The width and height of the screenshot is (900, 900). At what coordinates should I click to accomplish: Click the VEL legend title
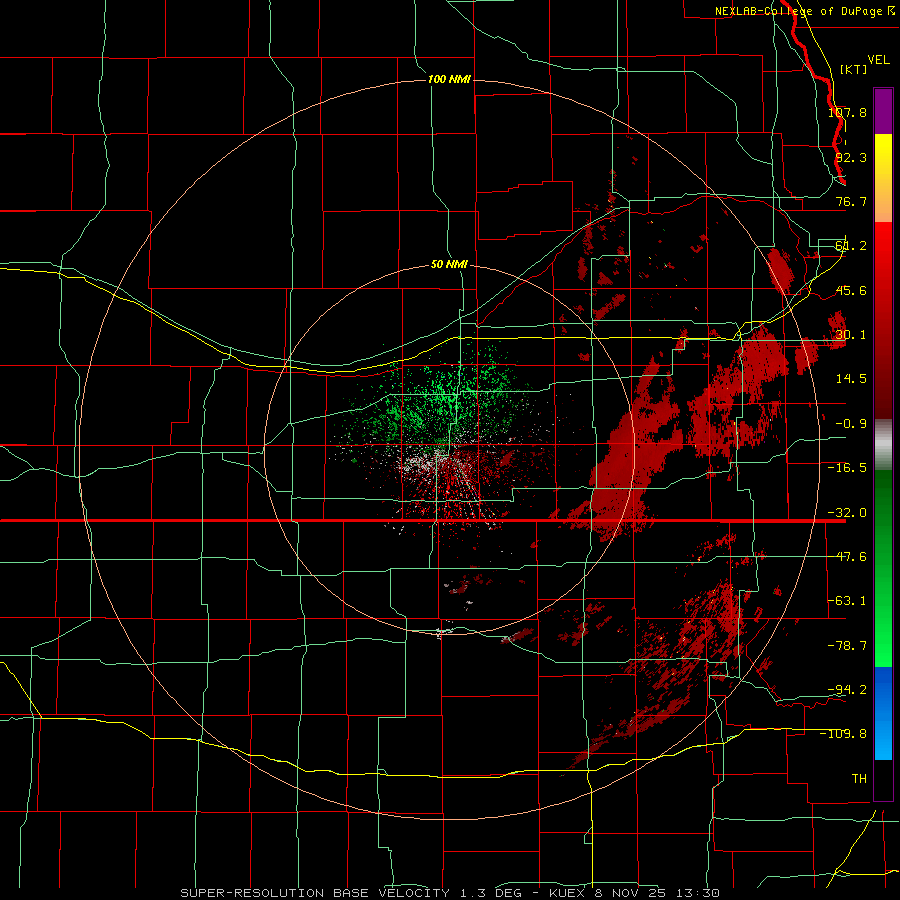point(878,60)
